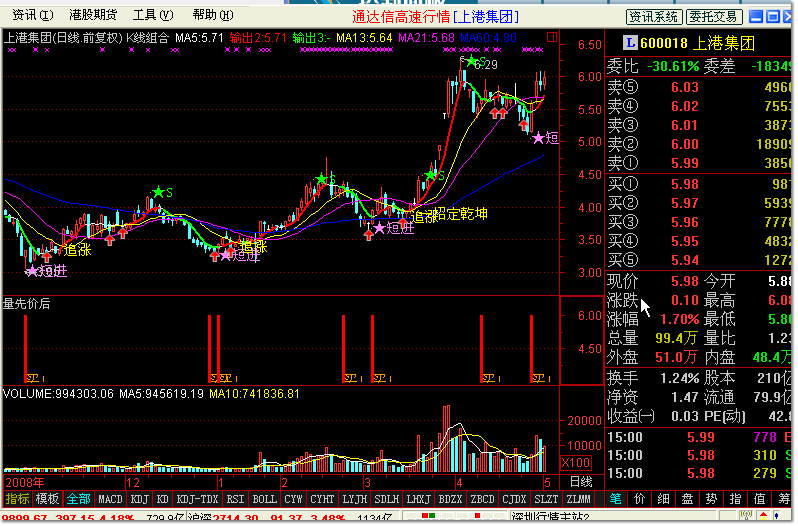Image resolution: width=798 pixels, height=526 pixels.
Task: Click the 资讯系统 button
Action: pos(653,17)
